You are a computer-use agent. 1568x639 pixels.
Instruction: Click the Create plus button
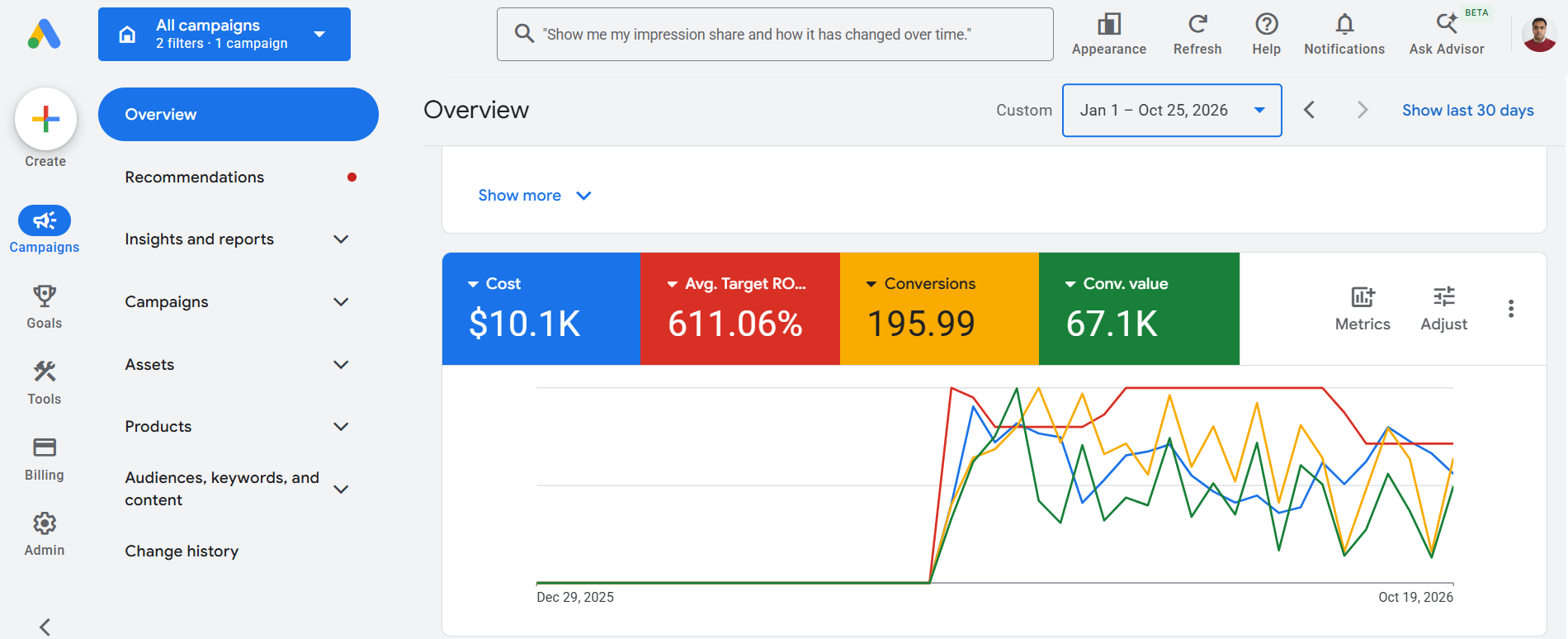pos(45,119)
